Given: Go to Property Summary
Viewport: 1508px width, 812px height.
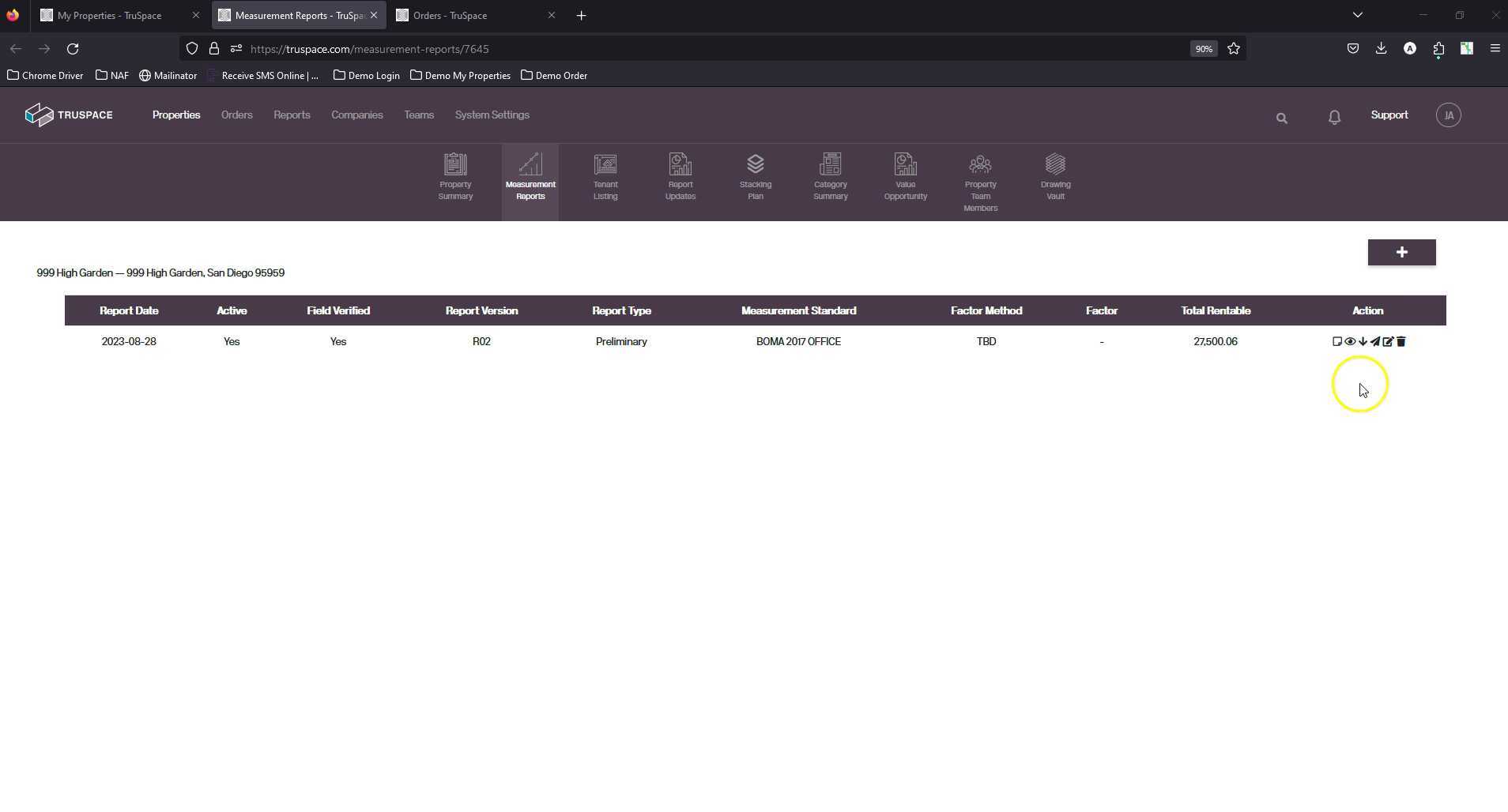Looking at the screenshot, I should coord(455,177).
